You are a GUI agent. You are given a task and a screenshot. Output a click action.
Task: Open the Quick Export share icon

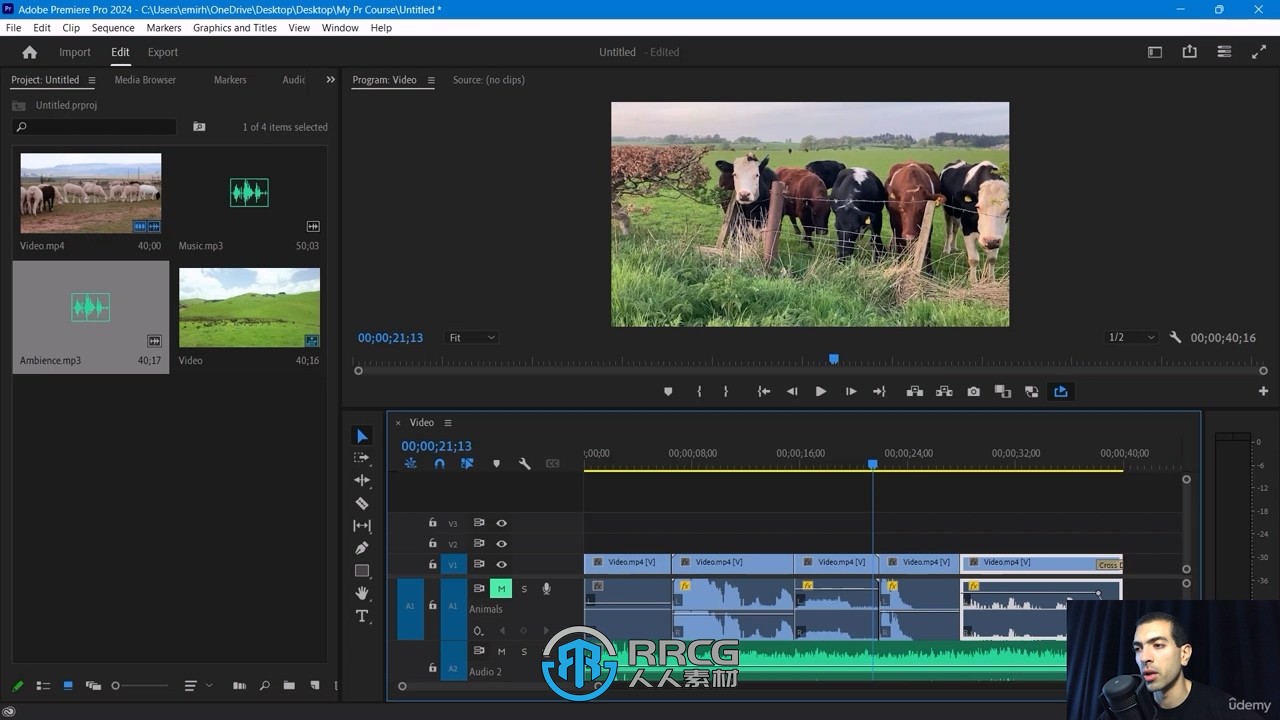pos(1189,52)
